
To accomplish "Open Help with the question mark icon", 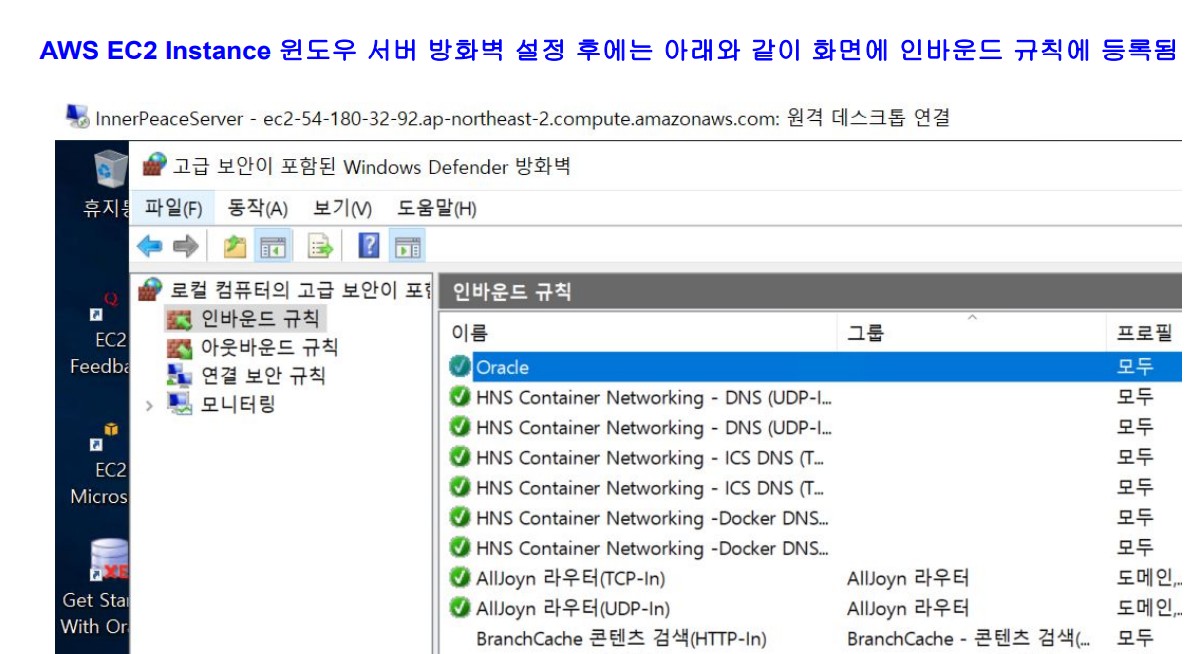I will (369, 246).
